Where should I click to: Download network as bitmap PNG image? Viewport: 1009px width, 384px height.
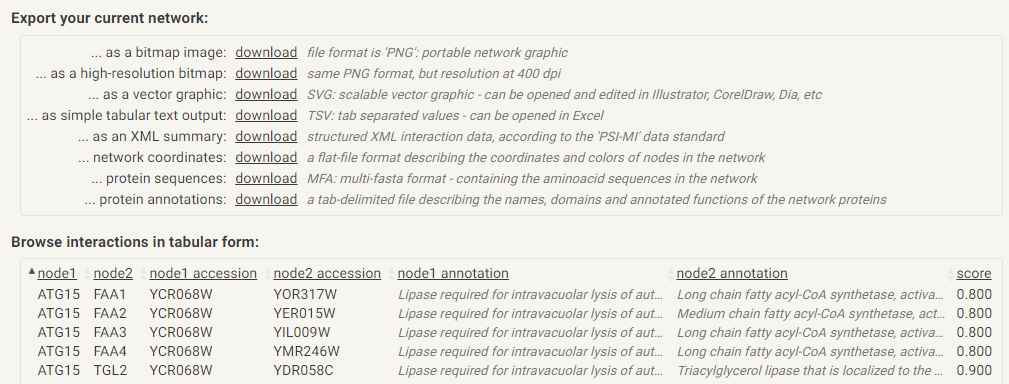click(x=266, y=53)
